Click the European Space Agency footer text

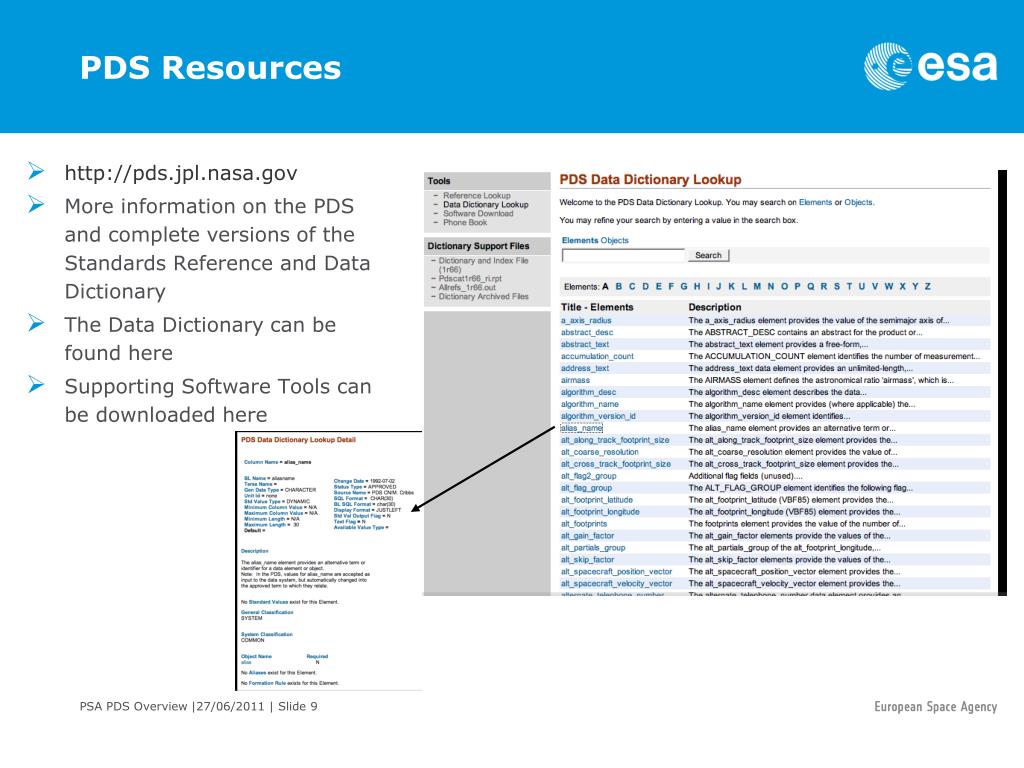935,707
